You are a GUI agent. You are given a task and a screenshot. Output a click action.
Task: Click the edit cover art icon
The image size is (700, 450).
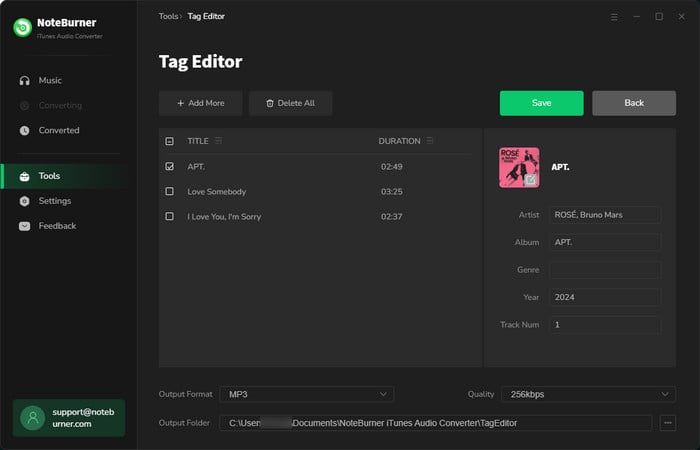click(530, 179)
